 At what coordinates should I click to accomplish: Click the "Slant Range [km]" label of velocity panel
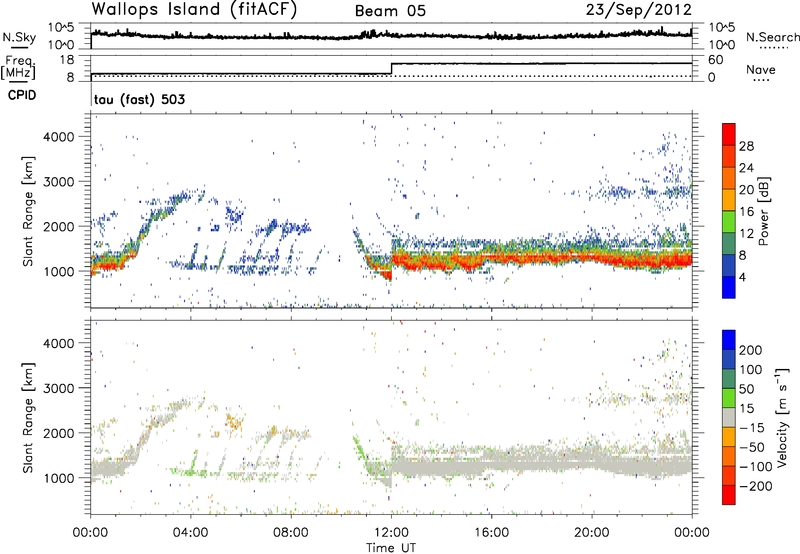click(x=28, y=417)
